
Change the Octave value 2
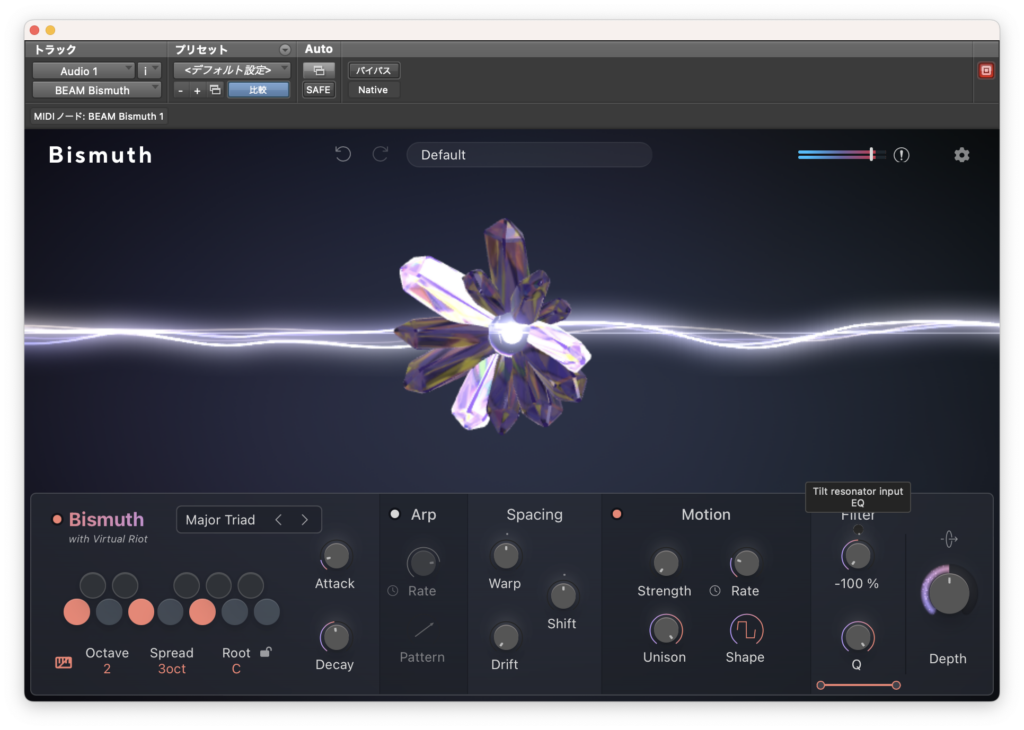(107, 669)
